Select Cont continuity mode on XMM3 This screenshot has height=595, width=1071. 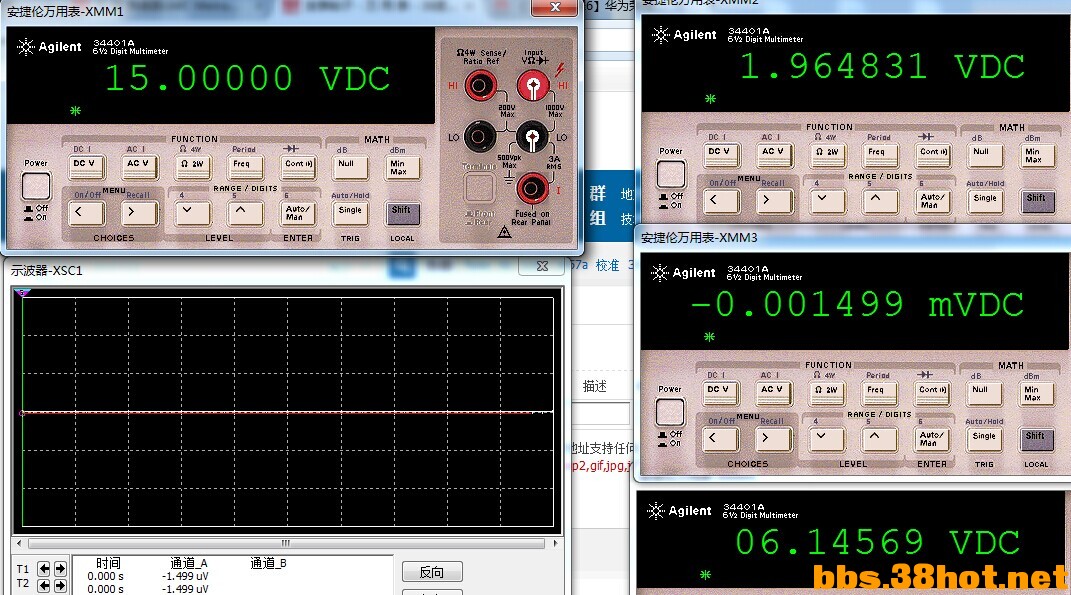point(932,392)
